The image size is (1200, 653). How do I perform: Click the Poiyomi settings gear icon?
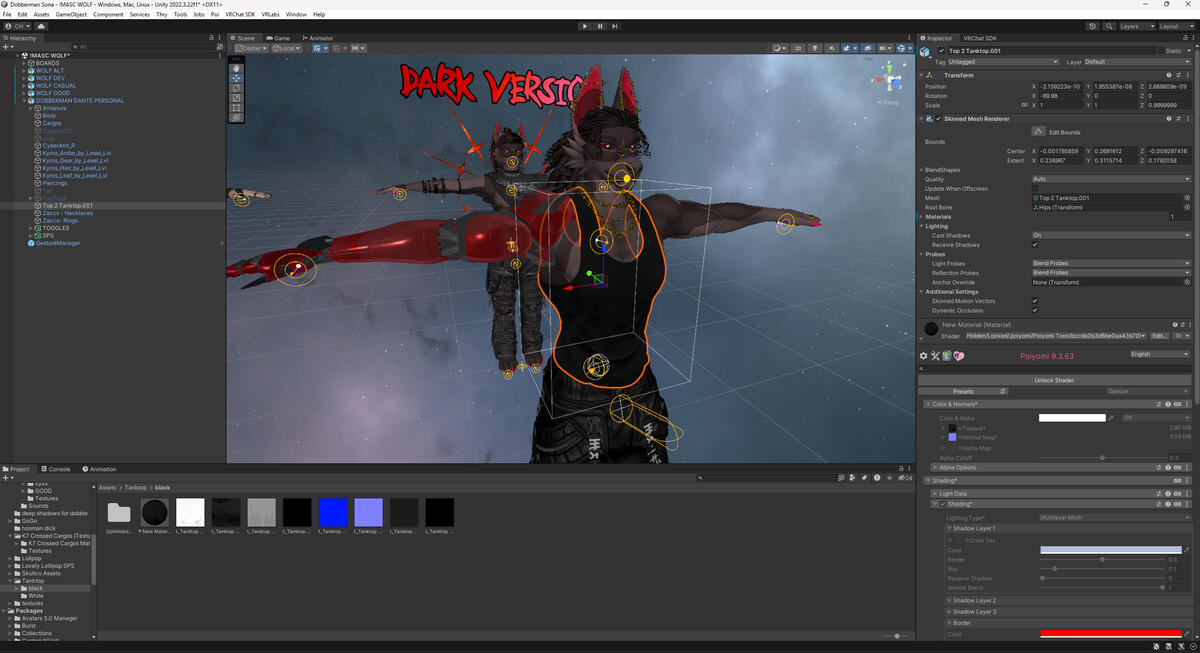point(923,356)
